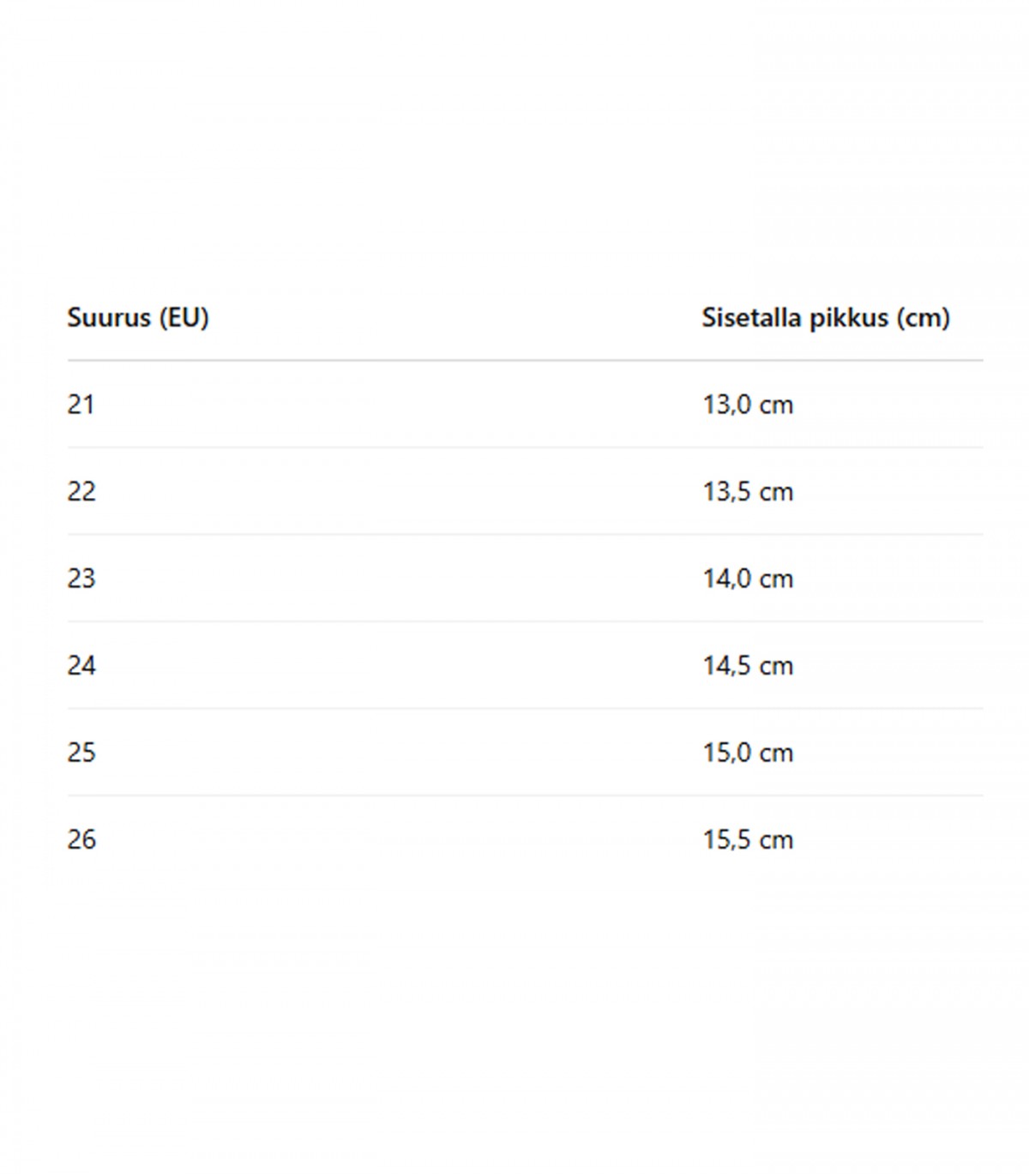This screenshot has height=1176, width=1029.
Task: Click the word pikkus in header
Action: (851, 318)
